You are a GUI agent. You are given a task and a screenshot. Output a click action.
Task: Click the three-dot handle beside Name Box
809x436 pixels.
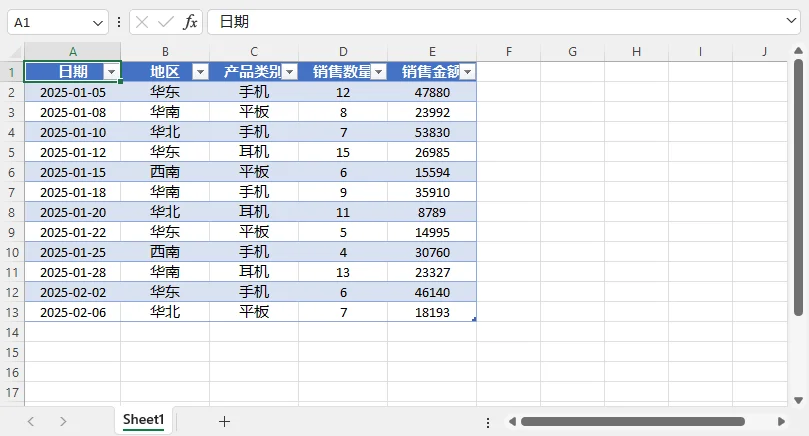(x=119, y=22)
